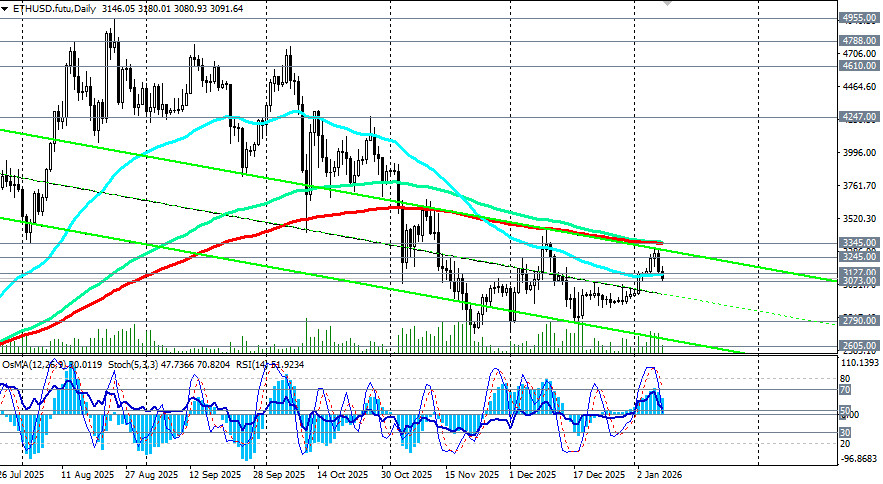883x484 pixels.
Task: Click the 110.1393 oscillator scale value
Action: click(x=859, y=362)
